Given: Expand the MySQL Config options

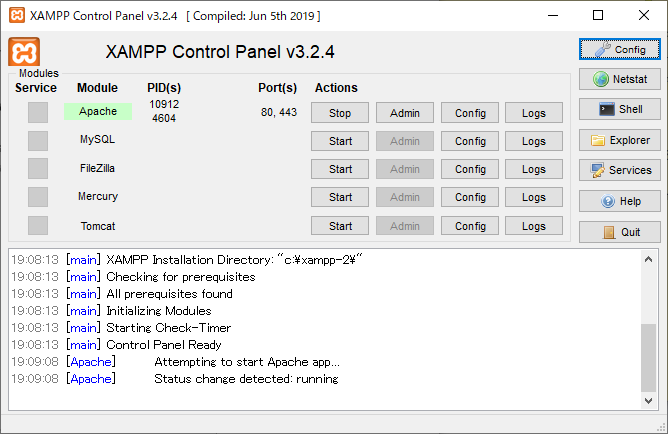Looking at the screenshot, I should pos(470,141).
